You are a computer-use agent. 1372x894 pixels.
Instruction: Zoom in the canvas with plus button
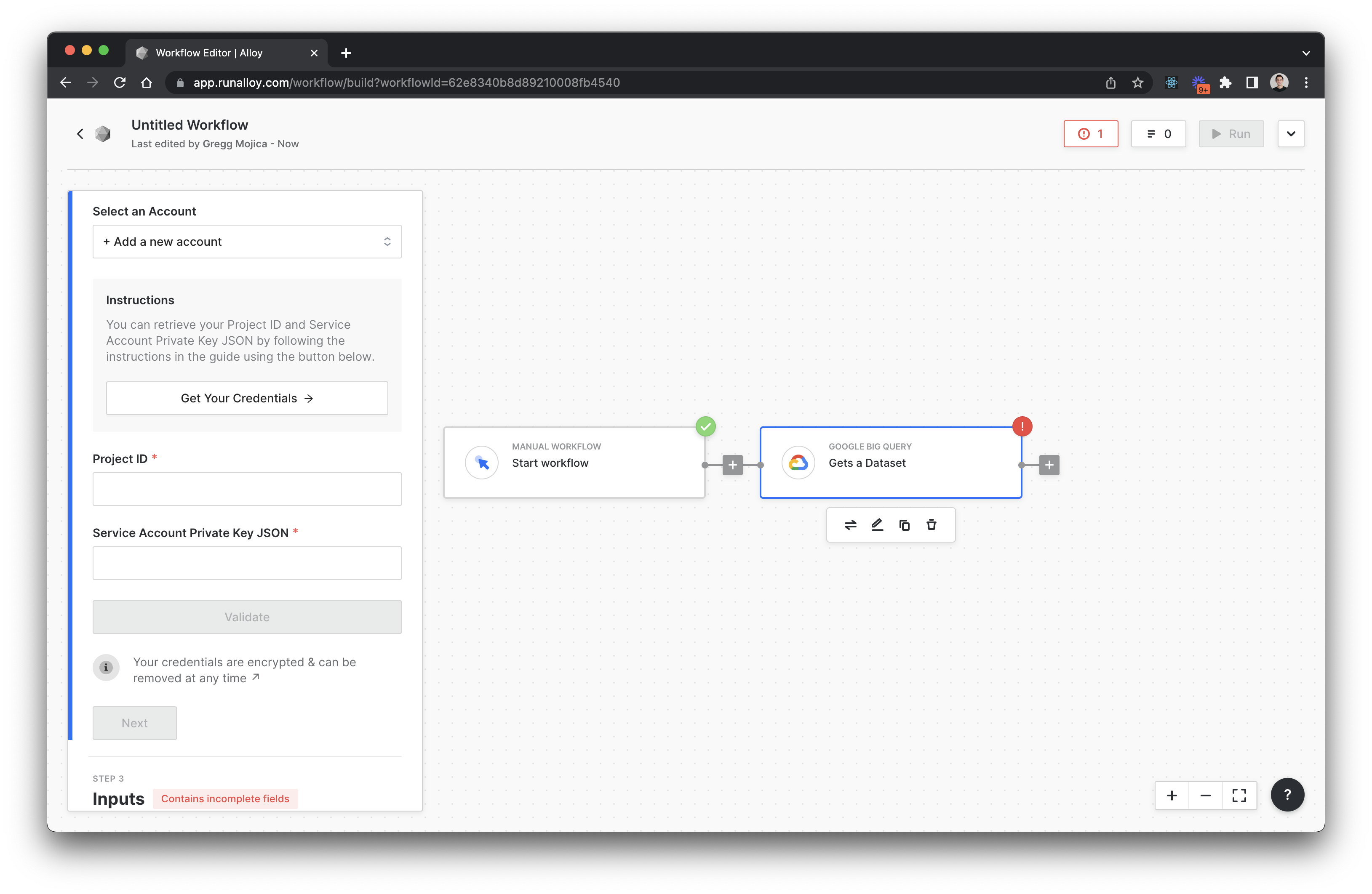point(1172,796)
